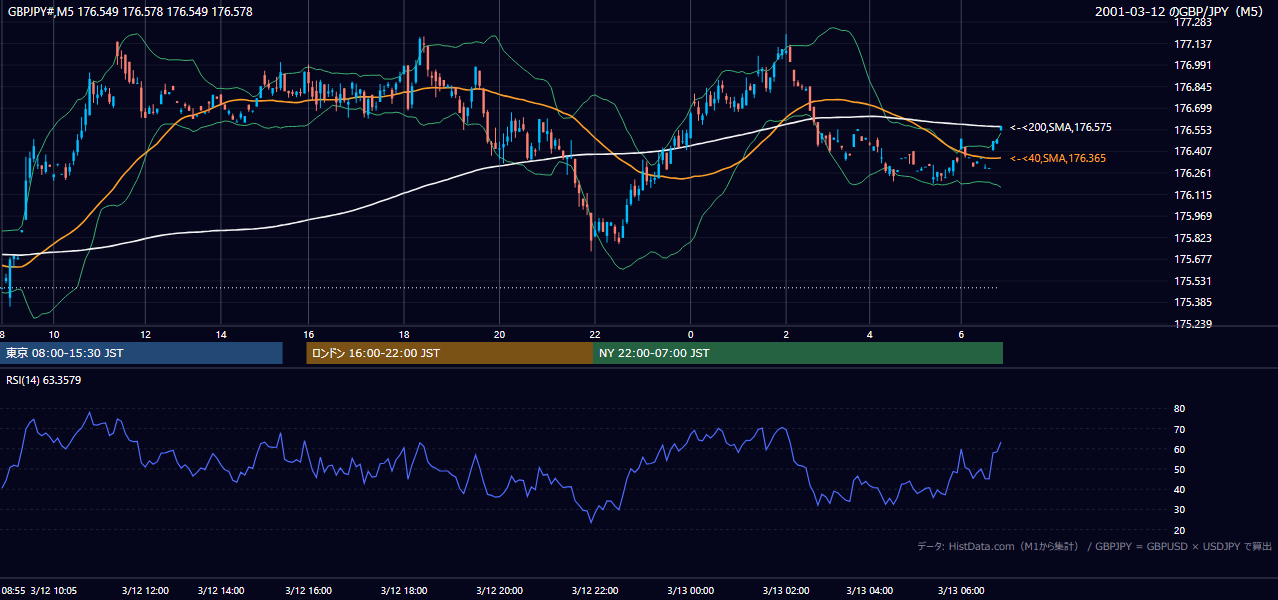
Task: Click price level 175.677 on axis
Action: pos(1193,259)
